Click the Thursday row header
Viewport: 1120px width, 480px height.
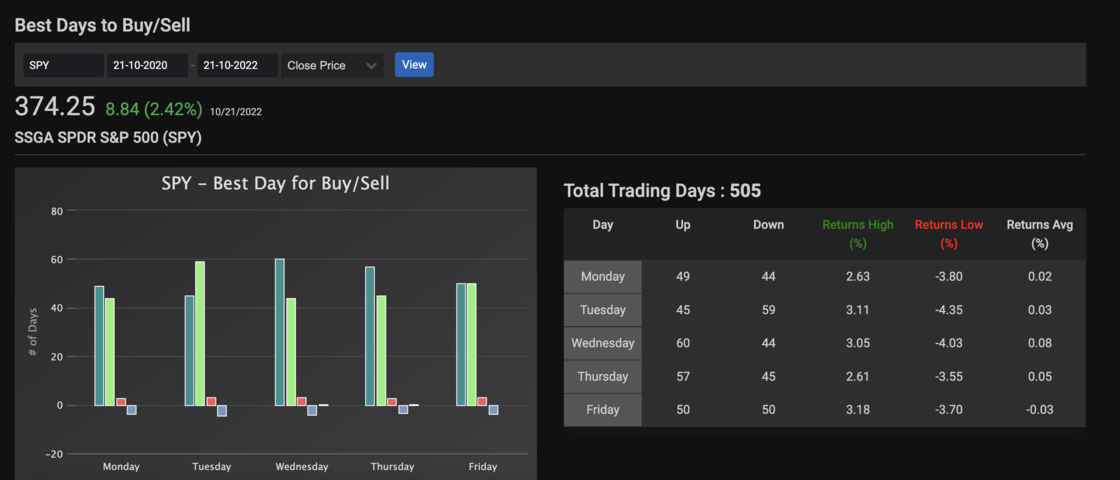click(603, 376)
